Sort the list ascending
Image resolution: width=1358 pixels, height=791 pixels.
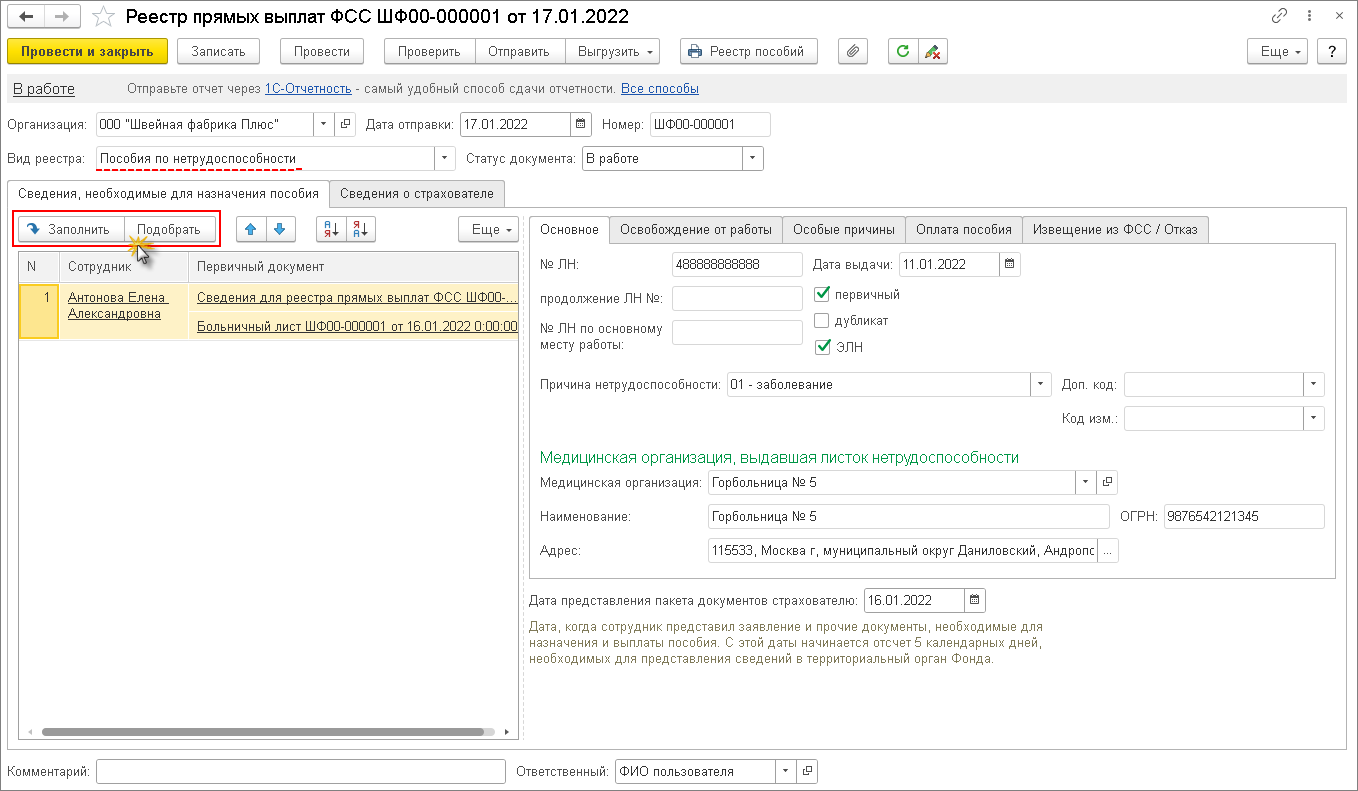(331, 229)
